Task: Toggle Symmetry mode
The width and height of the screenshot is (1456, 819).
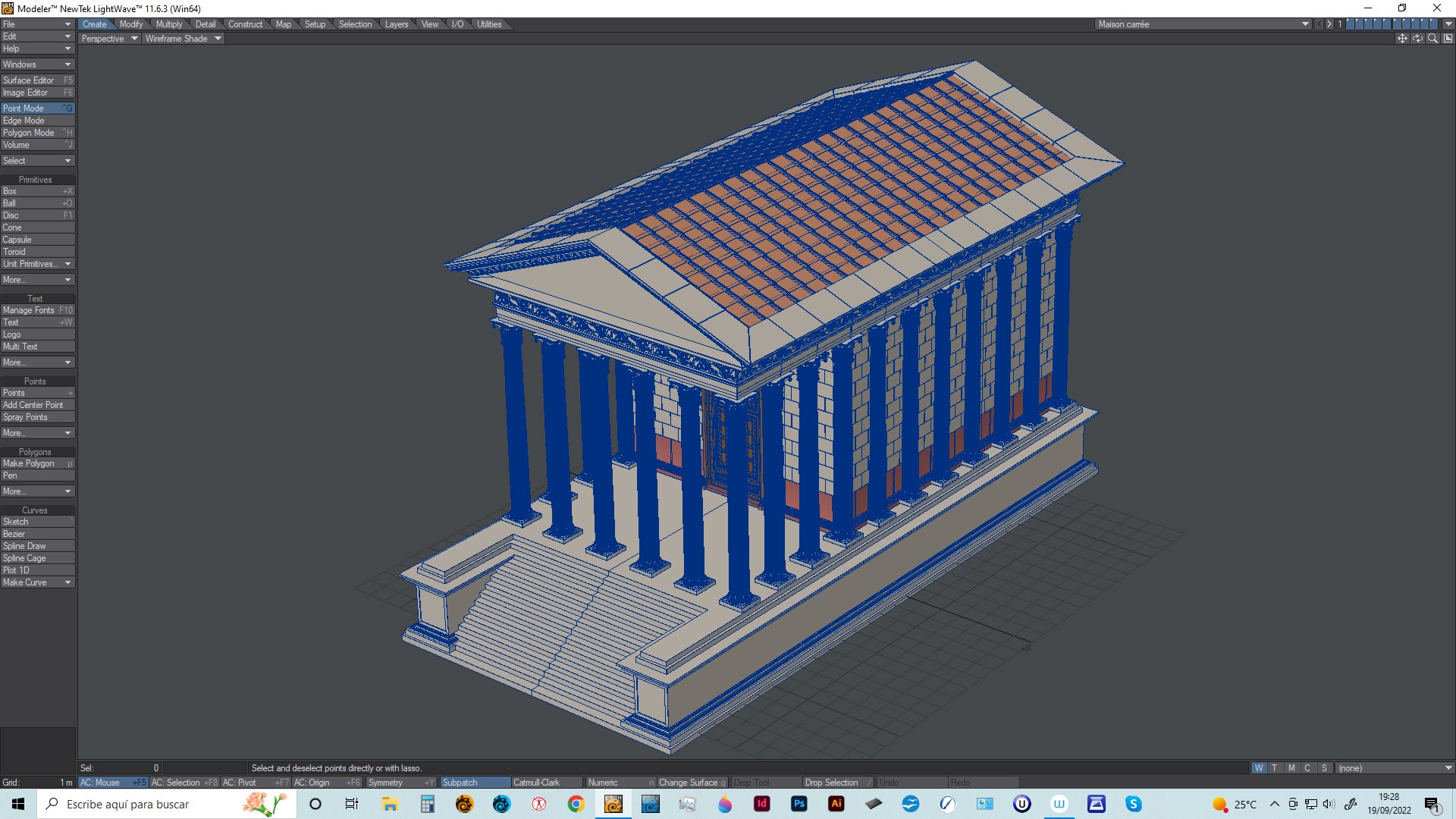Action: pyautogui.click(x=401, y=783)
